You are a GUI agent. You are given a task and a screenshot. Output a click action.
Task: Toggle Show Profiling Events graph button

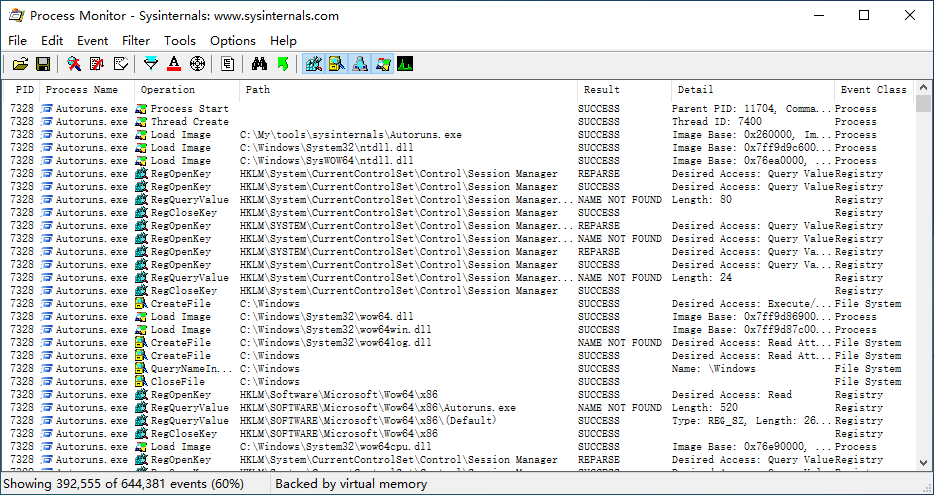click(406, 64)
